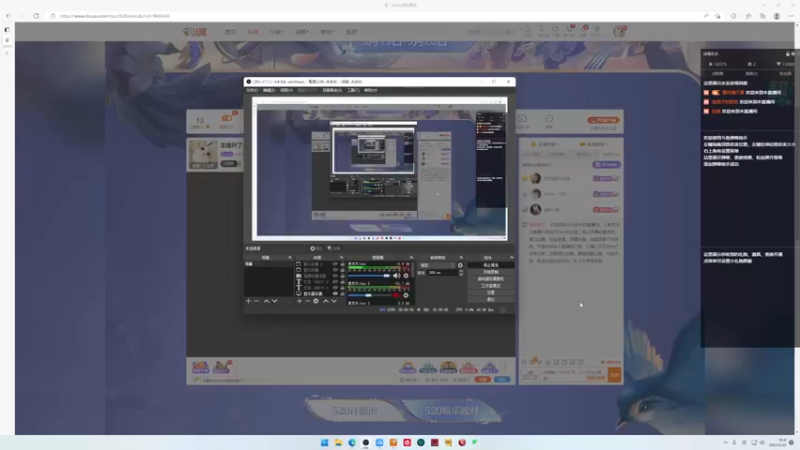Select third gift icon in Douyu gift bar

(x=448, y=367)
